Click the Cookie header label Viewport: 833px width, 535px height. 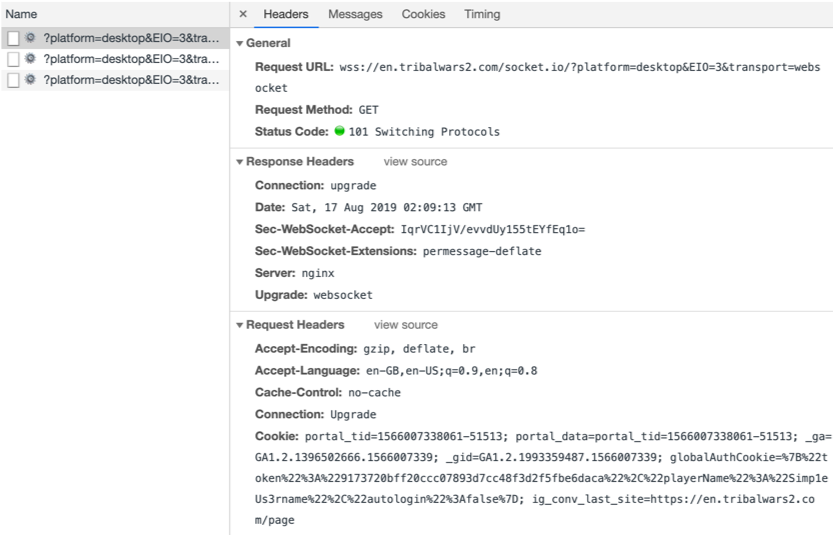[x=277, y=436]
